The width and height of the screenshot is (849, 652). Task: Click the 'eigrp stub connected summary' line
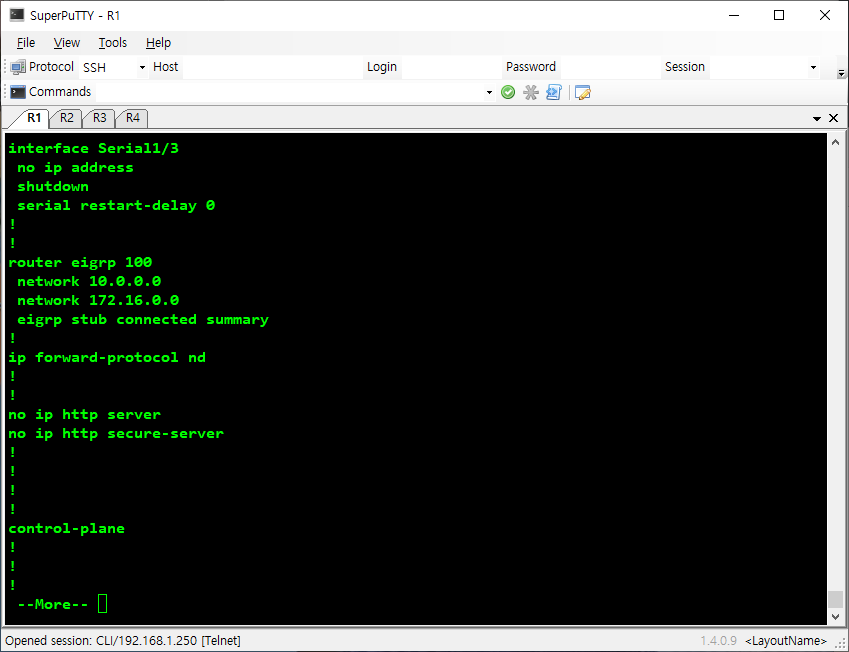pyautogui.click(x=143, y=320)
